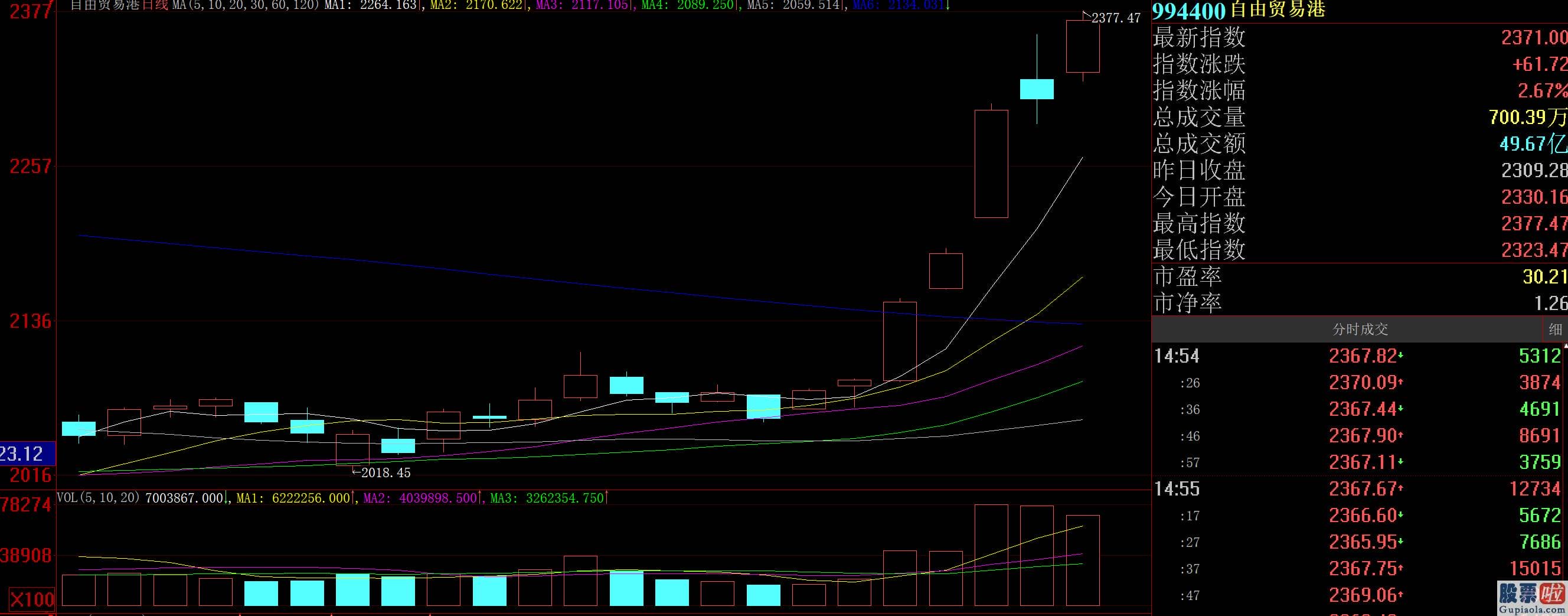The width and height of the screenshot is (1568, 616).
Task: Click the 2136 price axis label
Action: pyautogui.click(x=30, y=321)
